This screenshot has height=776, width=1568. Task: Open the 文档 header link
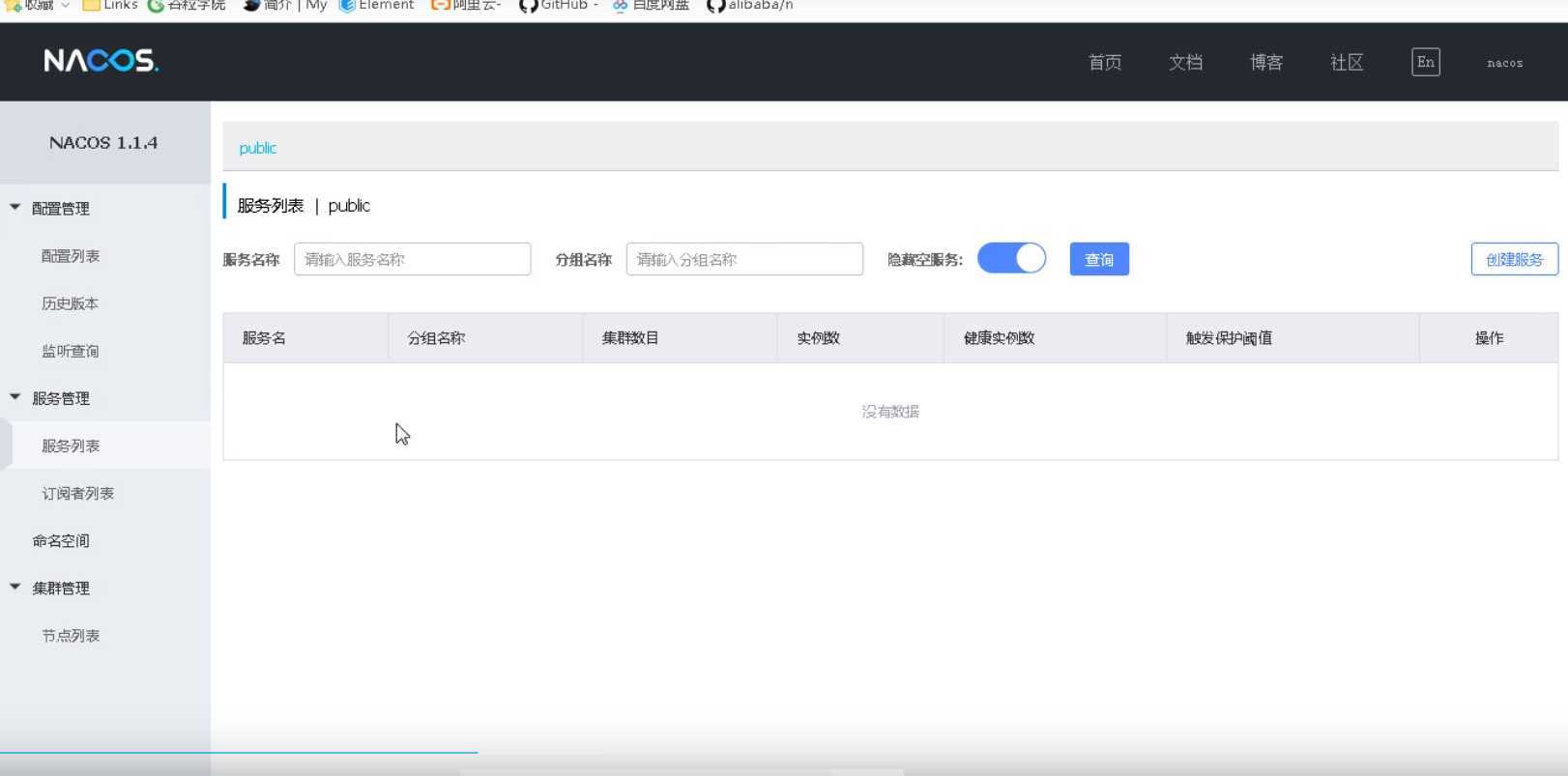coord(1185,63)
